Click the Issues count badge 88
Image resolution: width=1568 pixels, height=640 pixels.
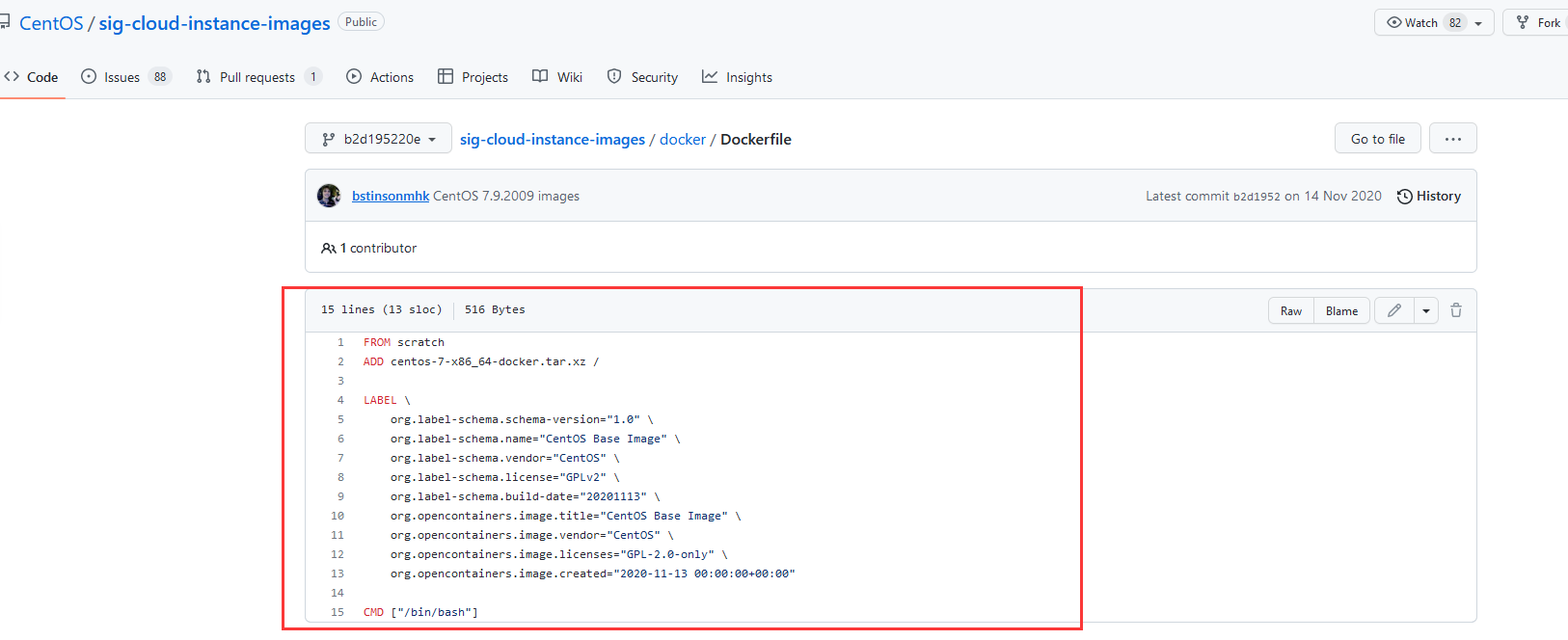click(160, 77)
